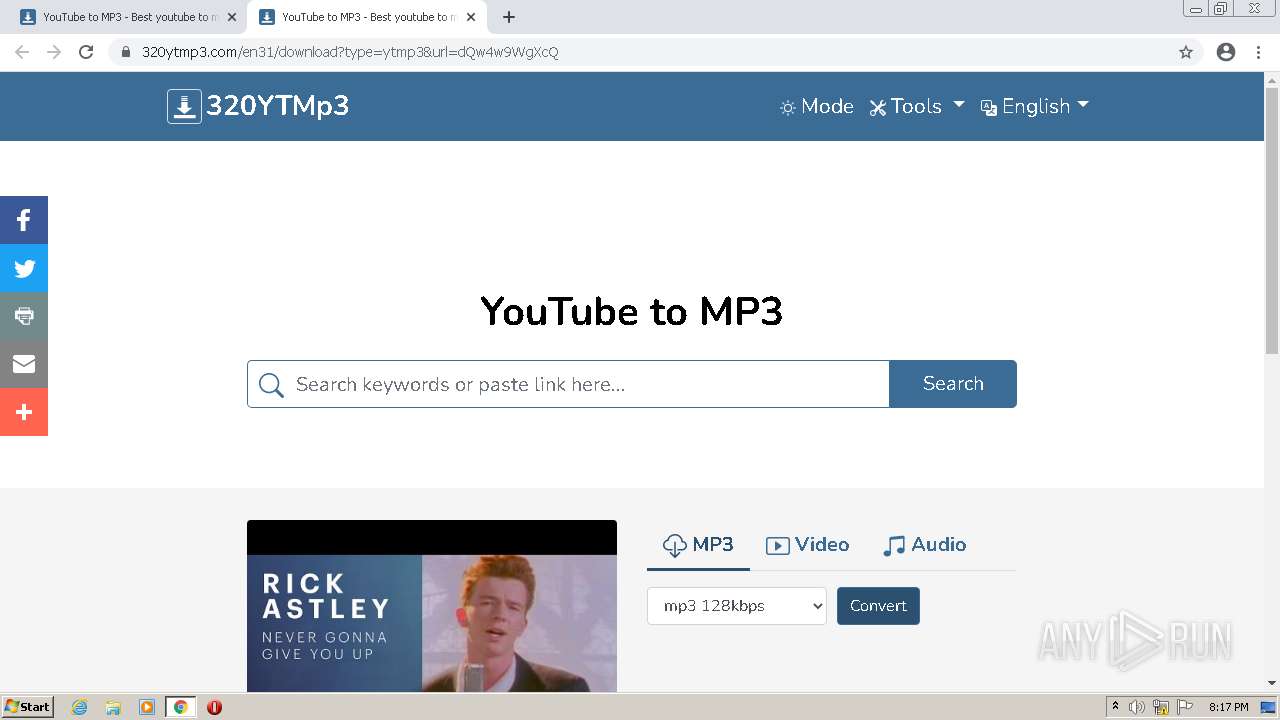
Task: Expand the Tools dropdown menu
Action: pyautogui.click(x=917, y=107)
